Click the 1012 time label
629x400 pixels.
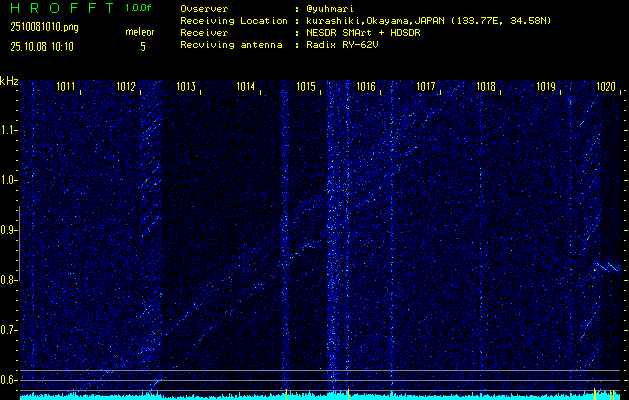(126, 86)
